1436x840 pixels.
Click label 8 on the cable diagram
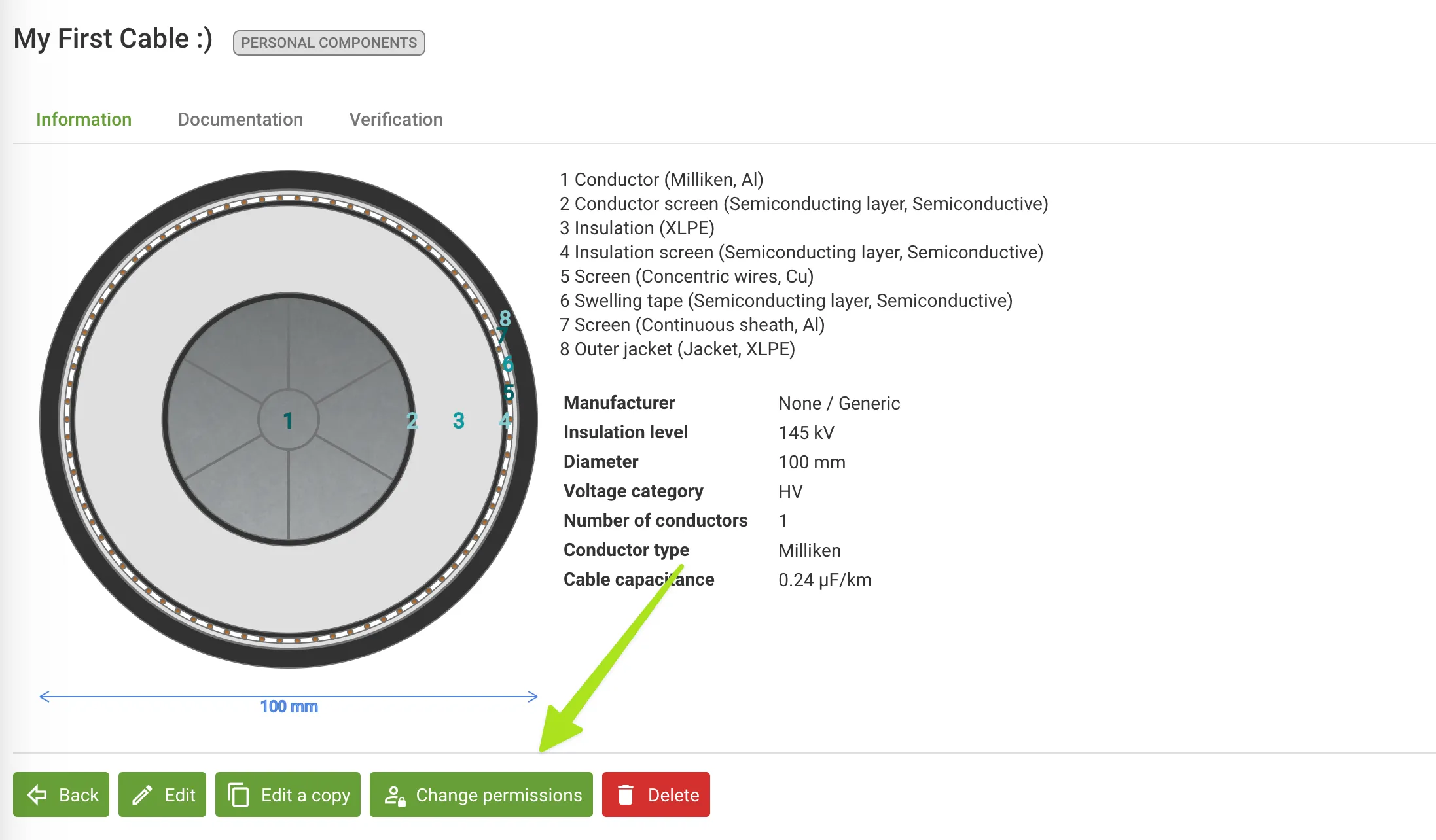coord(505,318)
